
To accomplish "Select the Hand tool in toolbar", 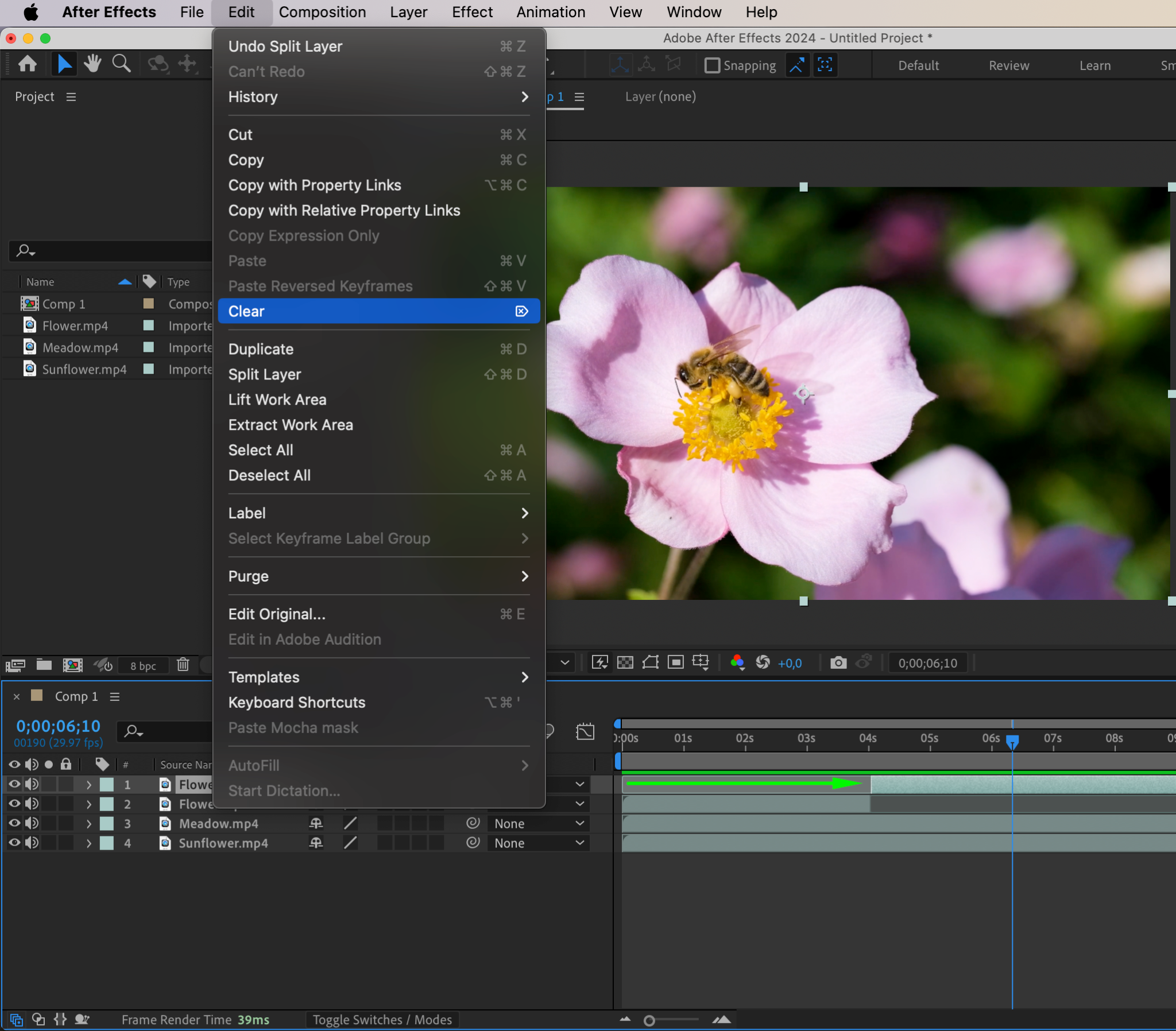I will coord(92,64).
